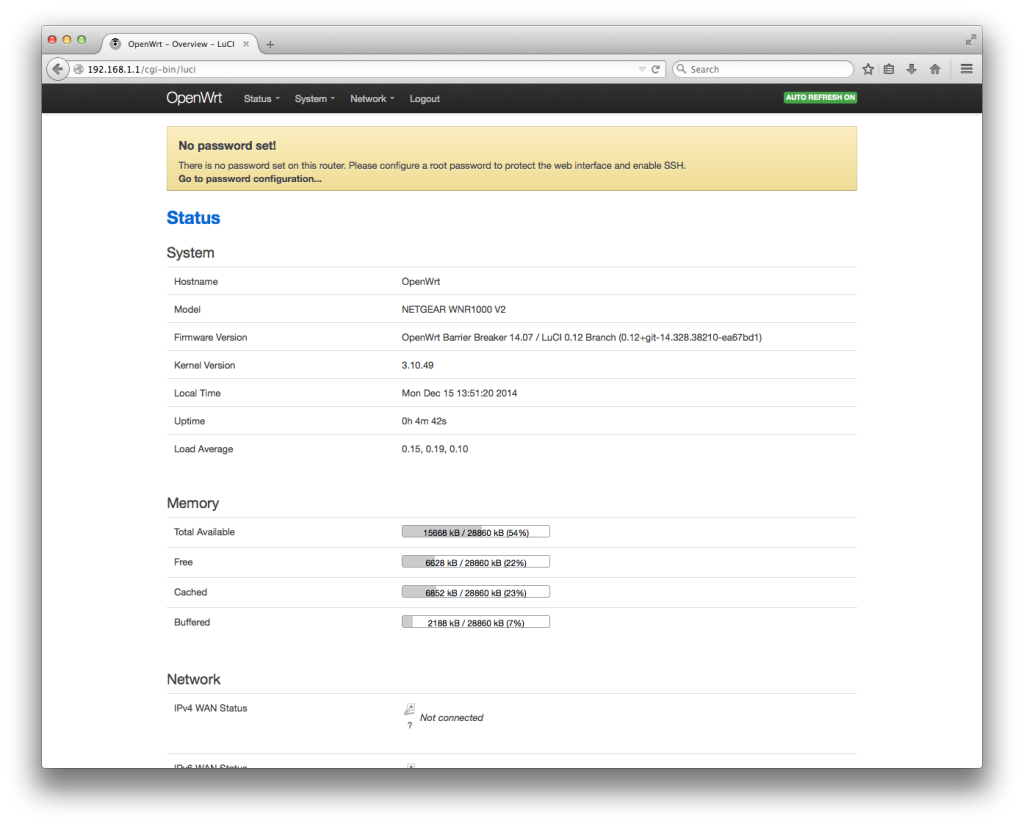This screenshot has width=1024, height=826.
Task: Click the Free memory progress bar
Action: coord(475,561)
